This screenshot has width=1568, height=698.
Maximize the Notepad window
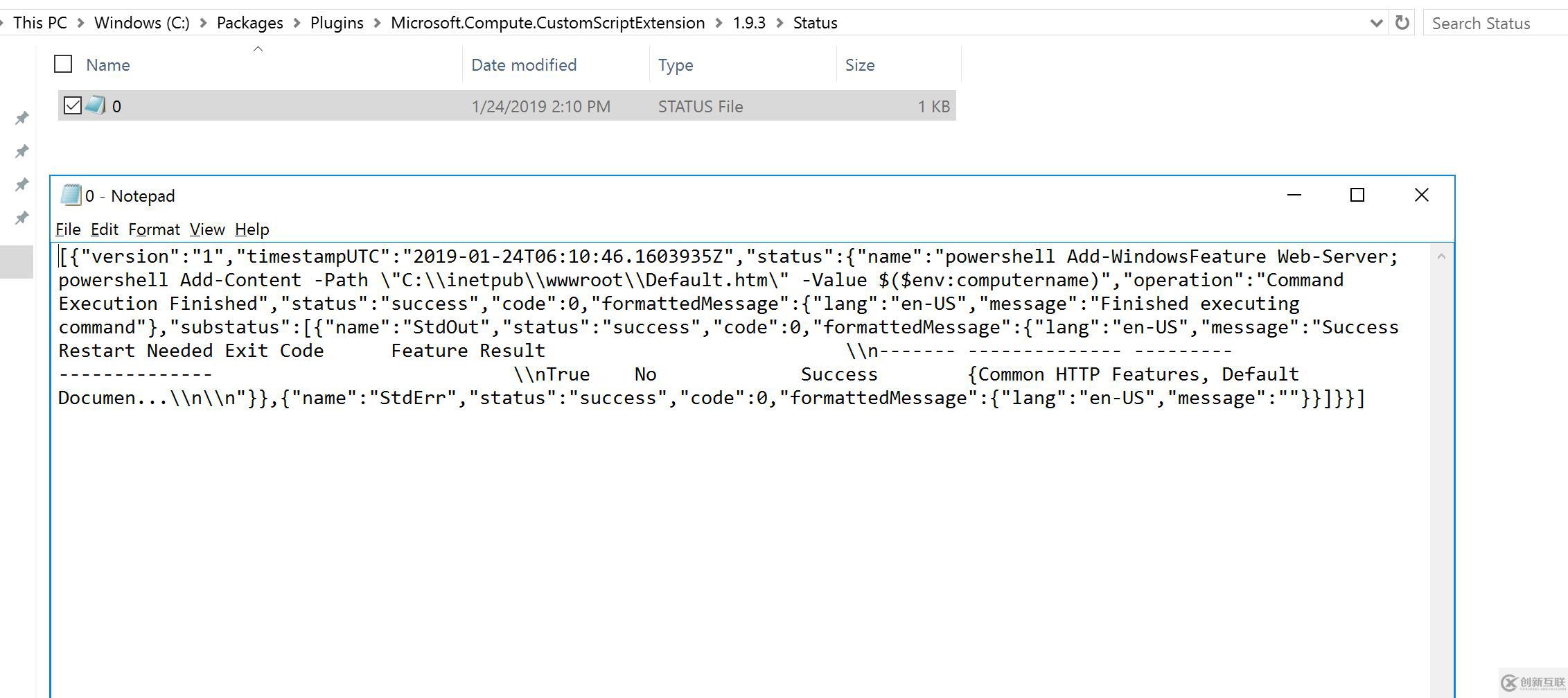[x=1357, y=195]
